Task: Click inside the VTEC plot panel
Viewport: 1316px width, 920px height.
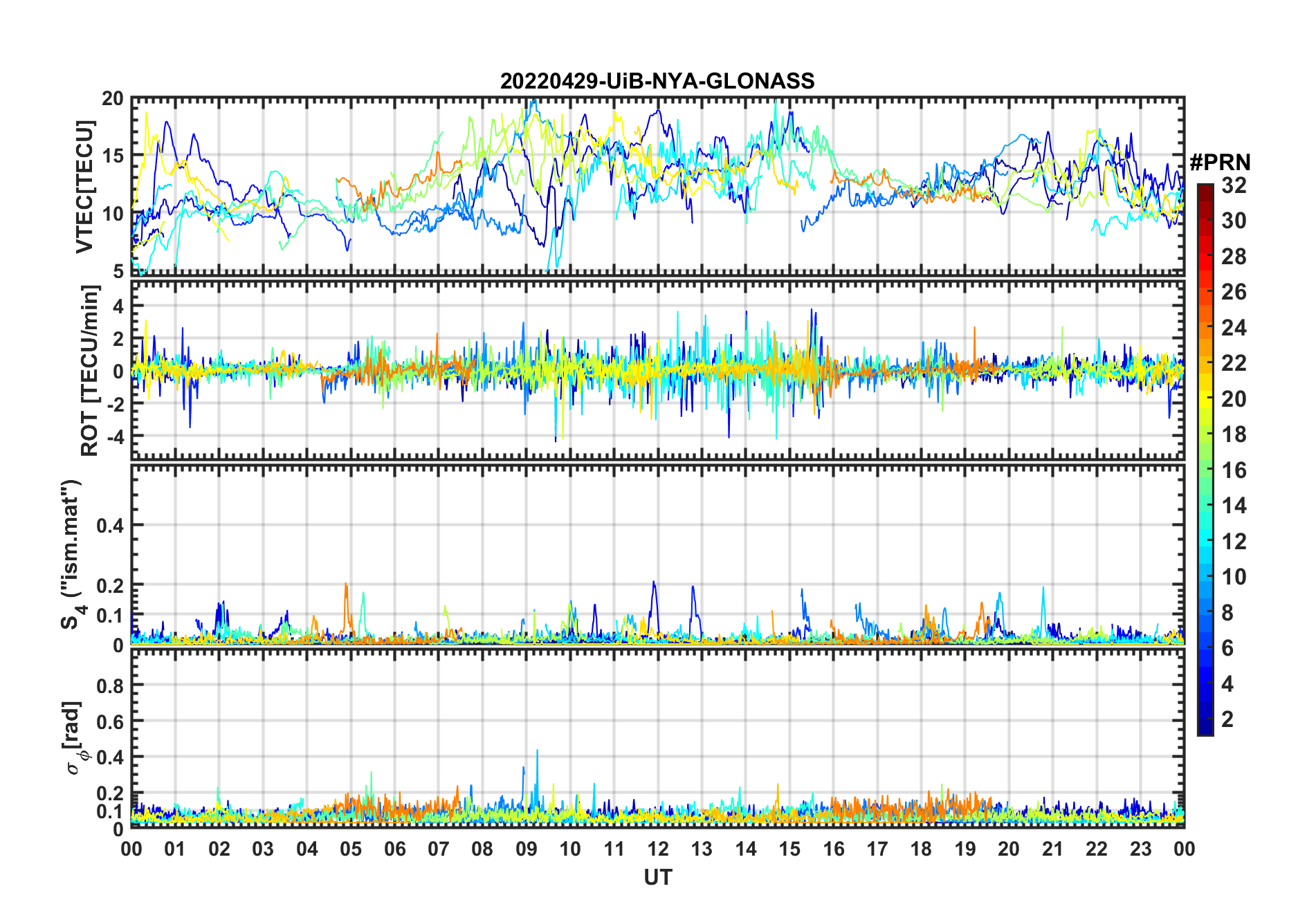Action: pyautogui.click(x=657, y=185)
